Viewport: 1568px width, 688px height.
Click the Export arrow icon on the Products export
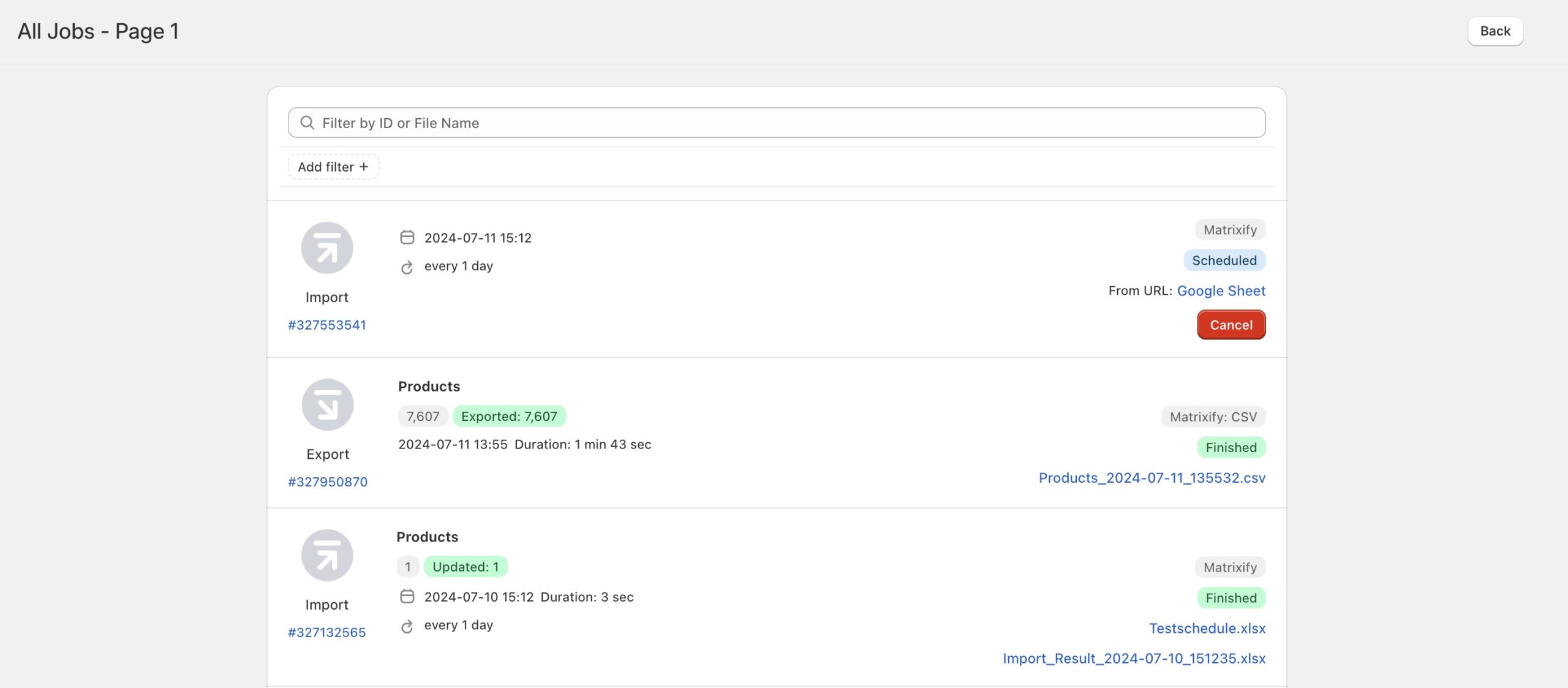click(x=328, y=404)
